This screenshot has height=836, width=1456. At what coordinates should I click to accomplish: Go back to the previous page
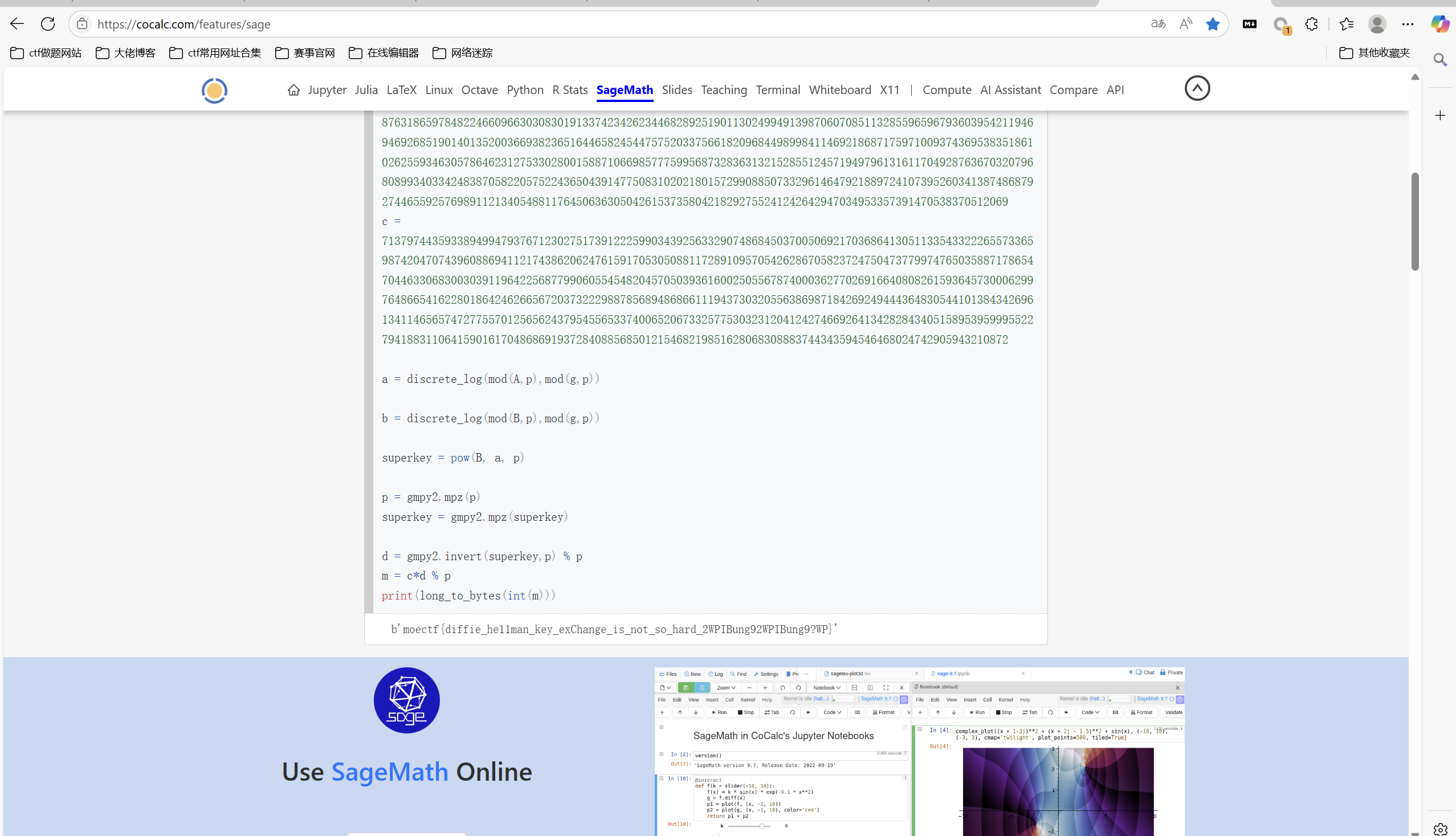tap(17, 23)
